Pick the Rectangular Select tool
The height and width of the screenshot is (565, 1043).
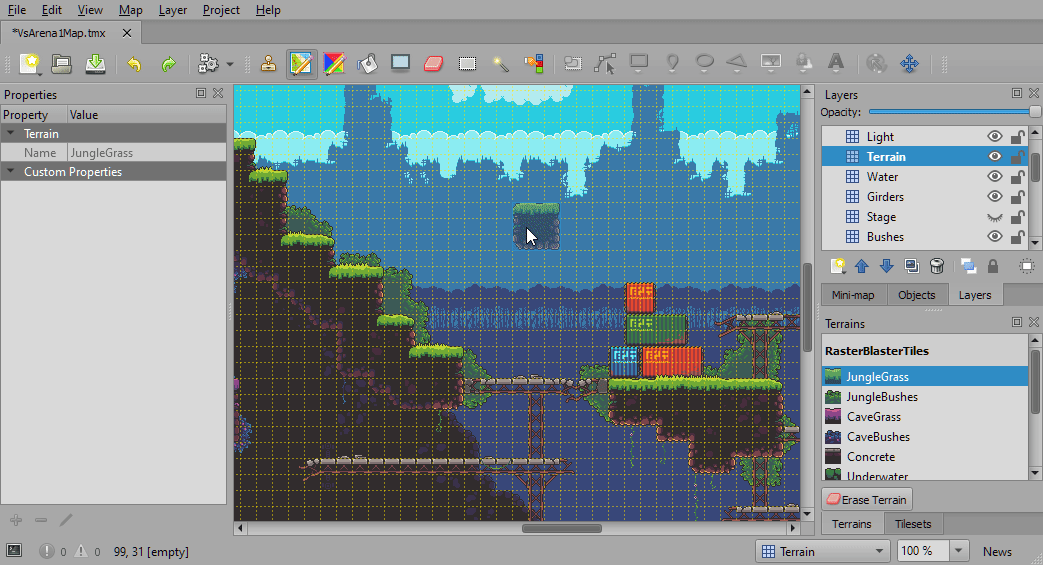click(x=467, y=64)
